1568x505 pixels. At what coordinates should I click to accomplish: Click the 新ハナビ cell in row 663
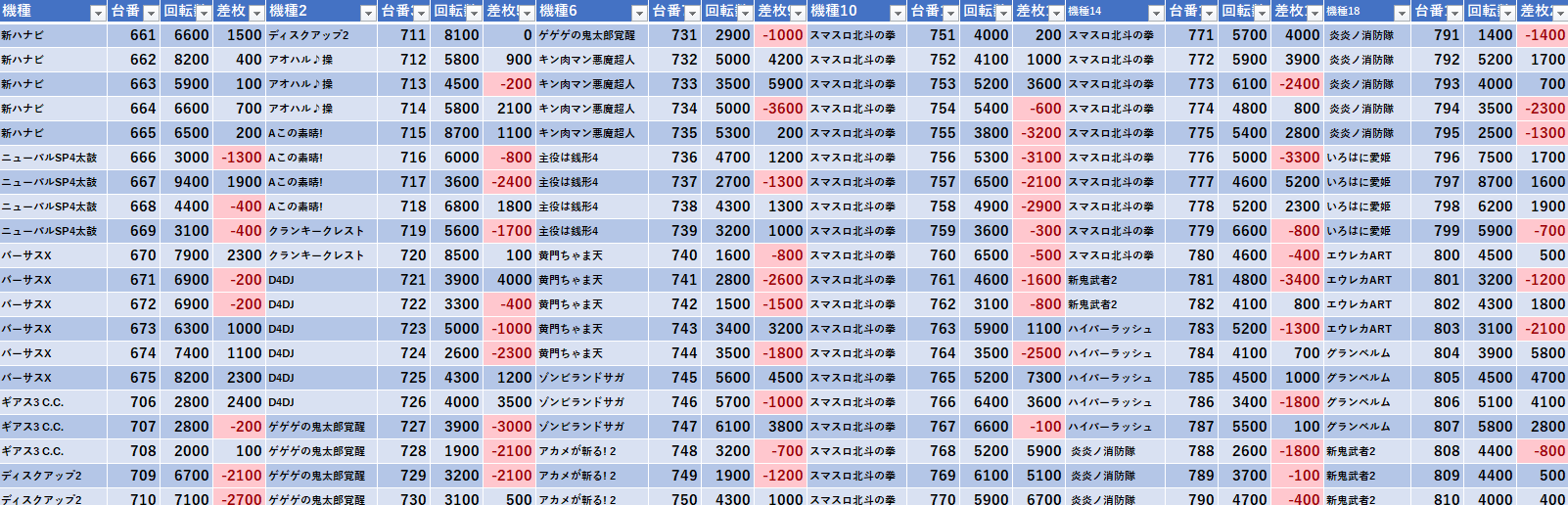[x=54, y=84]
